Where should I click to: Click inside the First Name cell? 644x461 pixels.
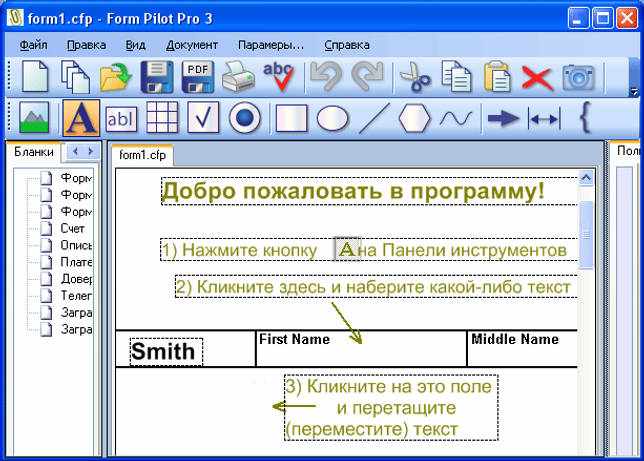coord(361,348)
